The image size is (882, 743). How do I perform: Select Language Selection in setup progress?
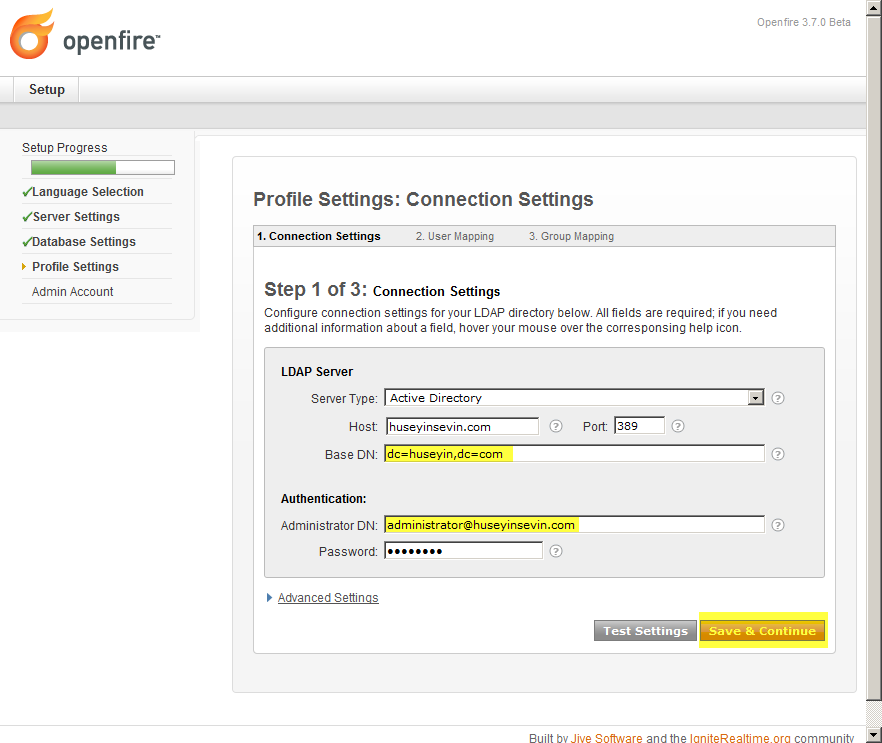tap(88, 192)
